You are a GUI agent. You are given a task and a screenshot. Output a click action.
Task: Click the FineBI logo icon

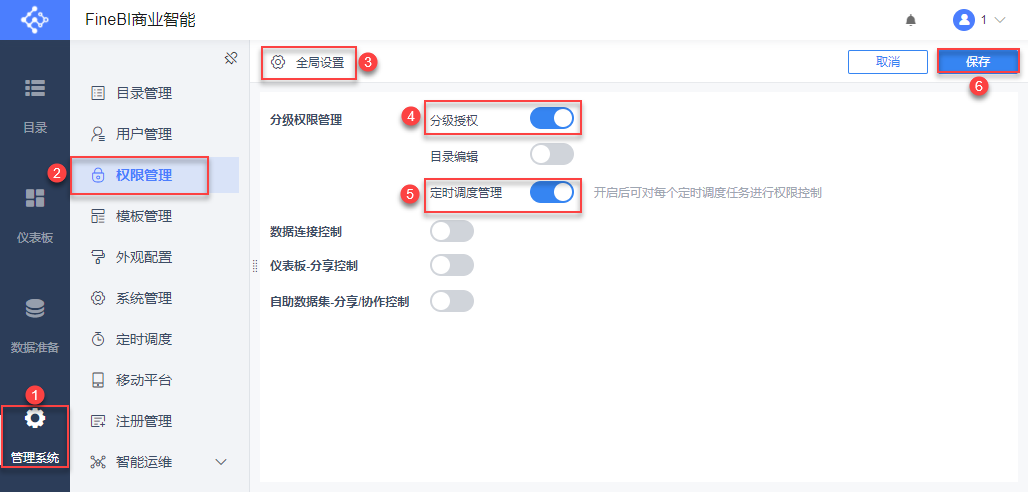click(x=35, y=20)
